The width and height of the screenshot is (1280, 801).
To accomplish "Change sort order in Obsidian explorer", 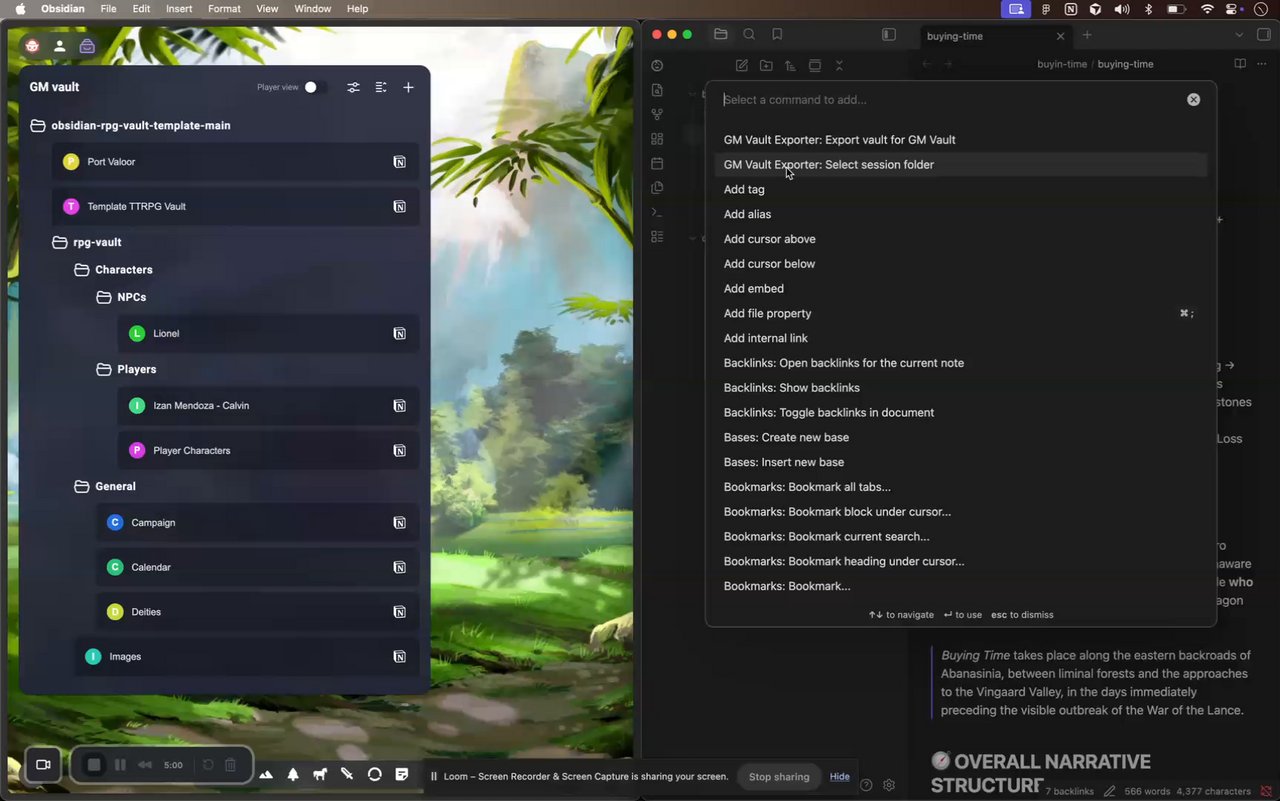I will (x=790, y=66).
